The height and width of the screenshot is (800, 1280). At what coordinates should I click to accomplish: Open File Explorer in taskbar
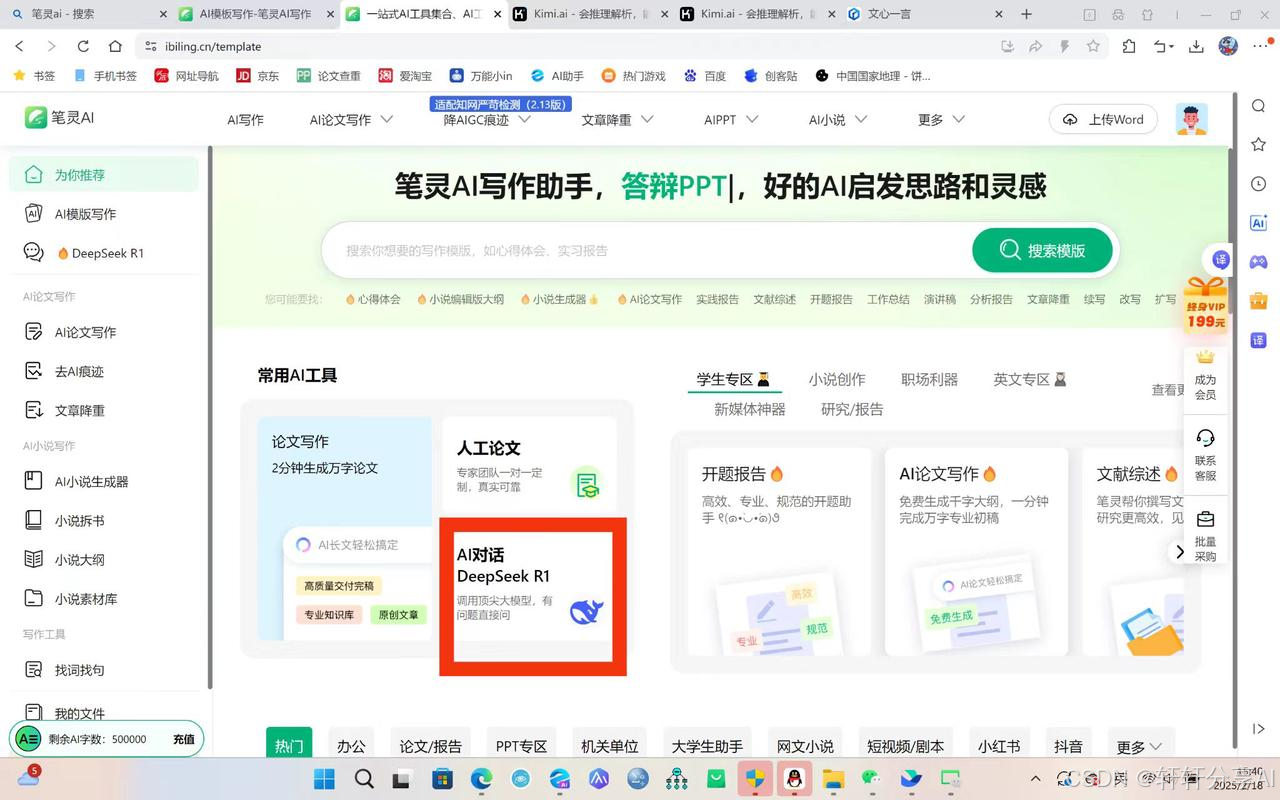pos(832,778)
